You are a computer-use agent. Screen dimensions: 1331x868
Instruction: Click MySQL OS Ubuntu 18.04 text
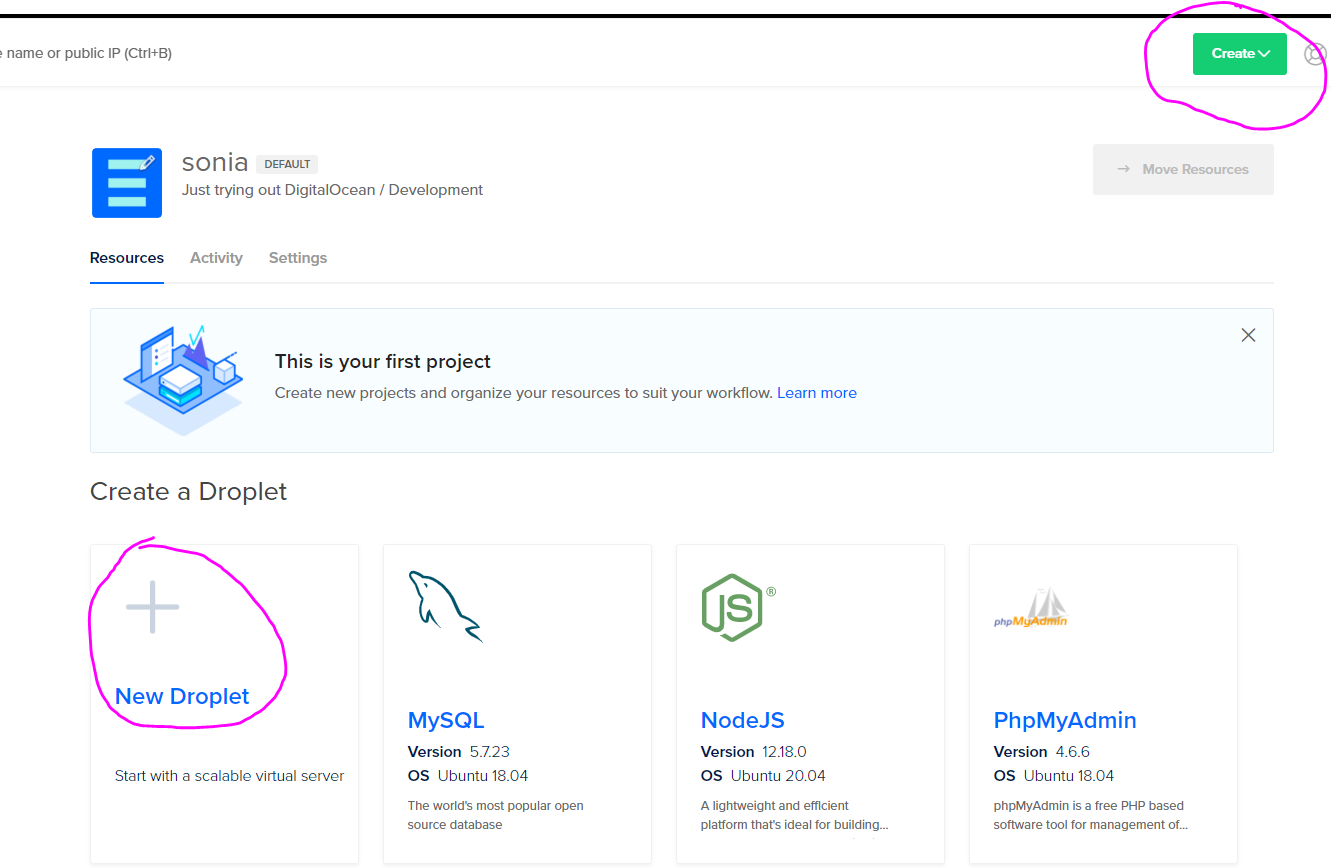click(x=468, y=776)
